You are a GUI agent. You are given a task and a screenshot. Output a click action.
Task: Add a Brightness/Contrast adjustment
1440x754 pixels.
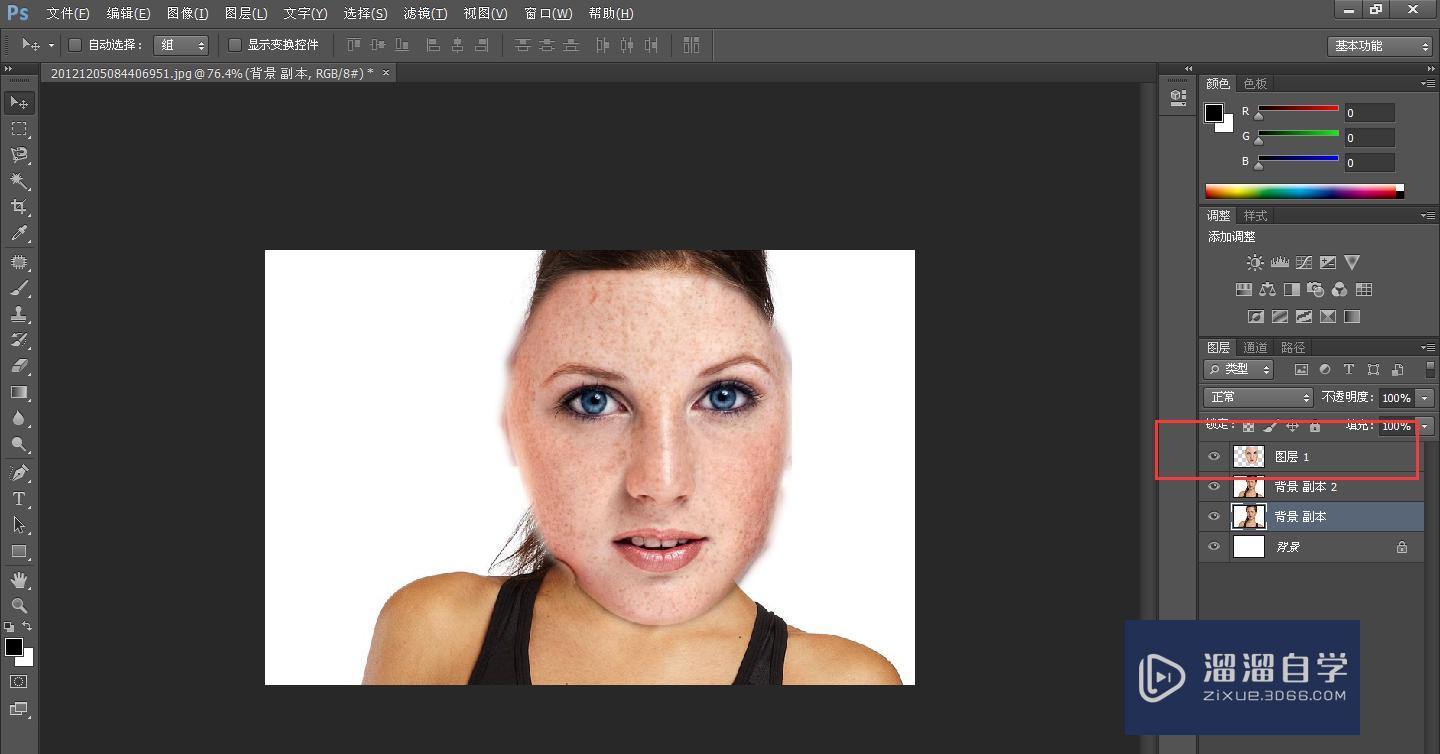[1255, 262]
